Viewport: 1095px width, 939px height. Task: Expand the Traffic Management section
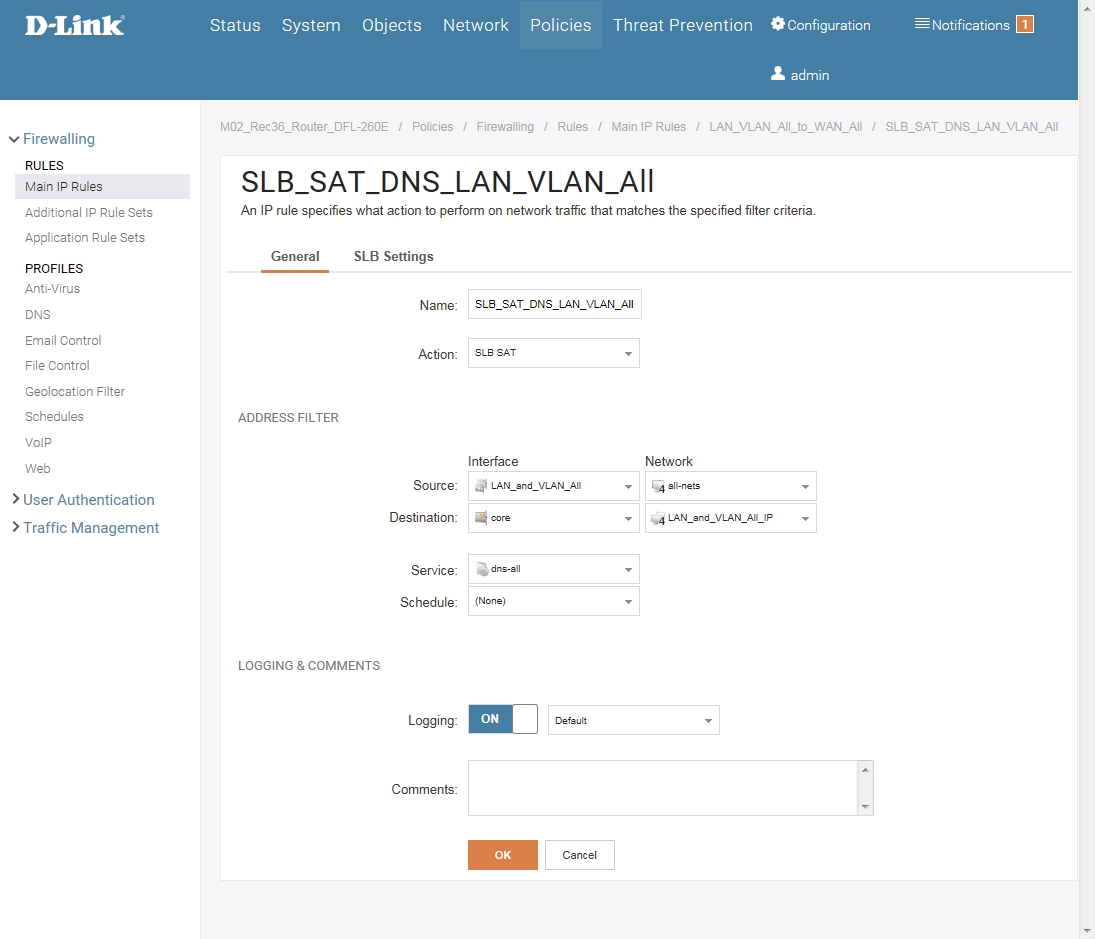tap(90, 528)
